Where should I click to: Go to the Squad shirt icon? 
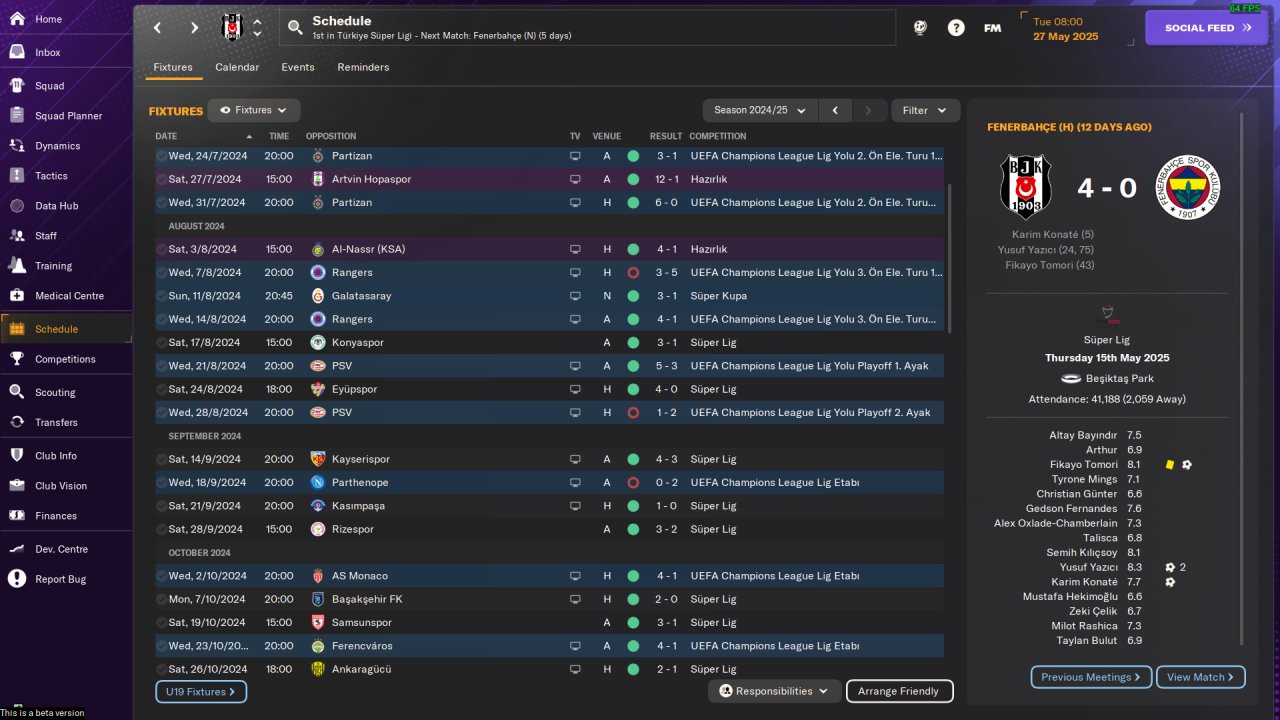point(16,85)
